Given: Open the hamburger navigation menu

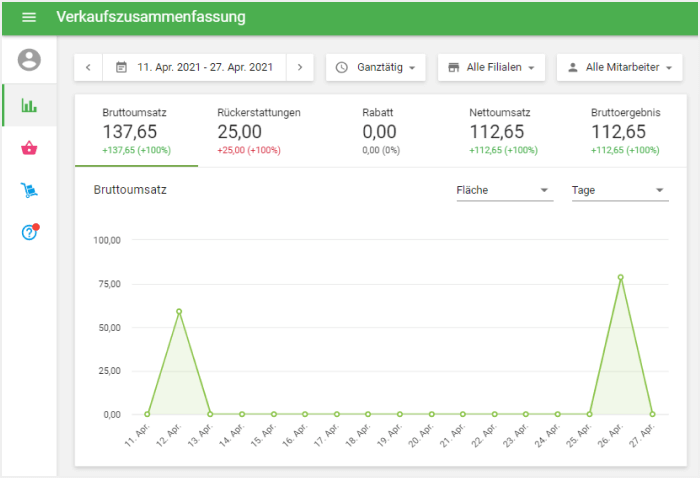Looking at the screenshot, I should click(28, 18).
